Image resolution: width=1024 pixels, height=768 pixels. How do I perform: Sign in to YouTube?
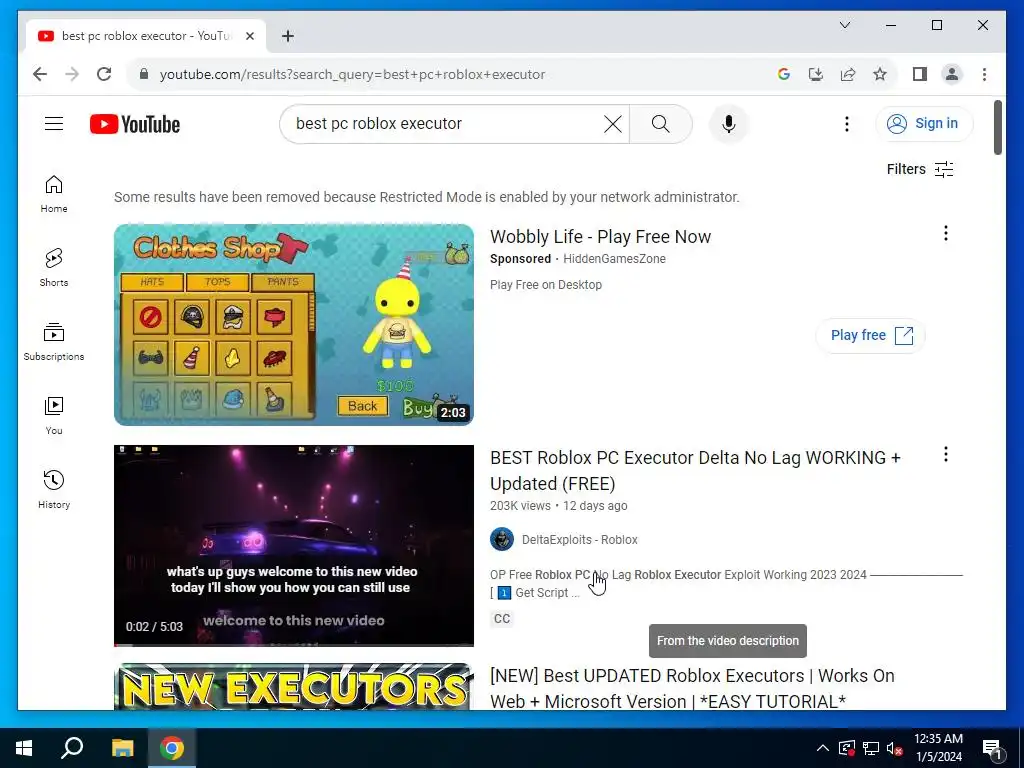(x=923, y=123)
